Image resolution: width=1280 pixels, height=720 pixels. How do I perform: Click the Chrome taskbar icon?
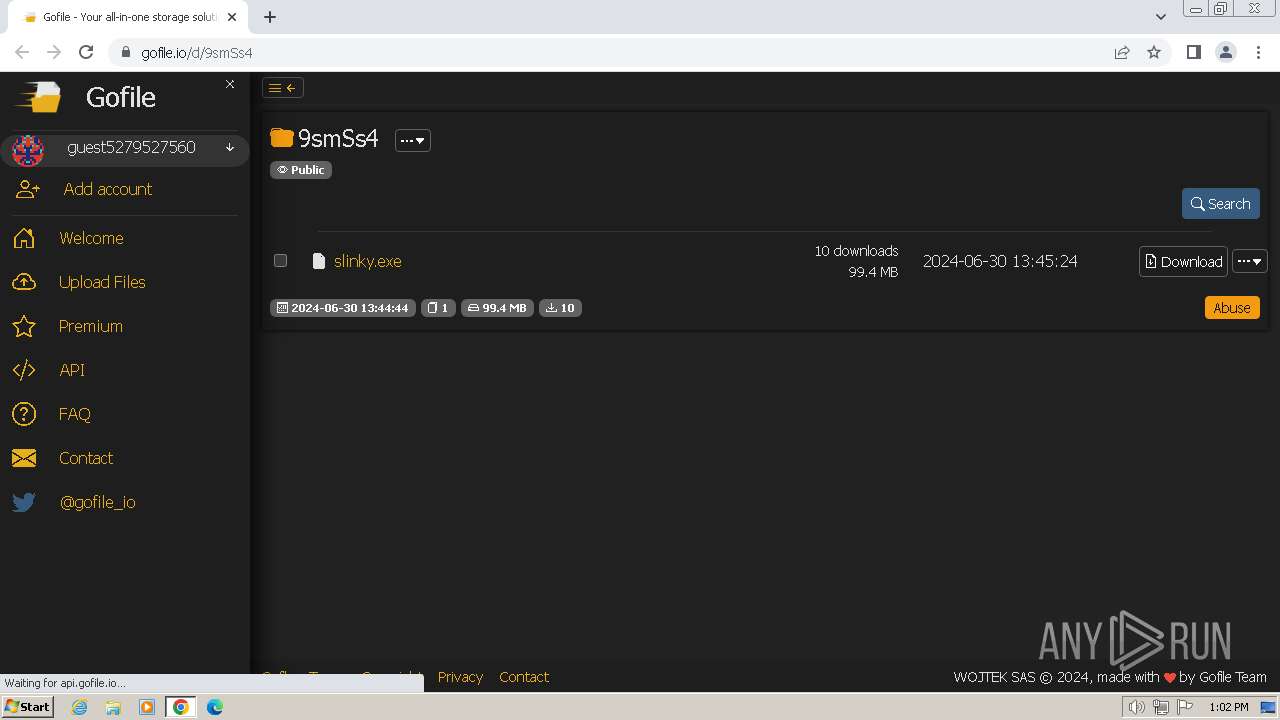(x=181, y=707)
